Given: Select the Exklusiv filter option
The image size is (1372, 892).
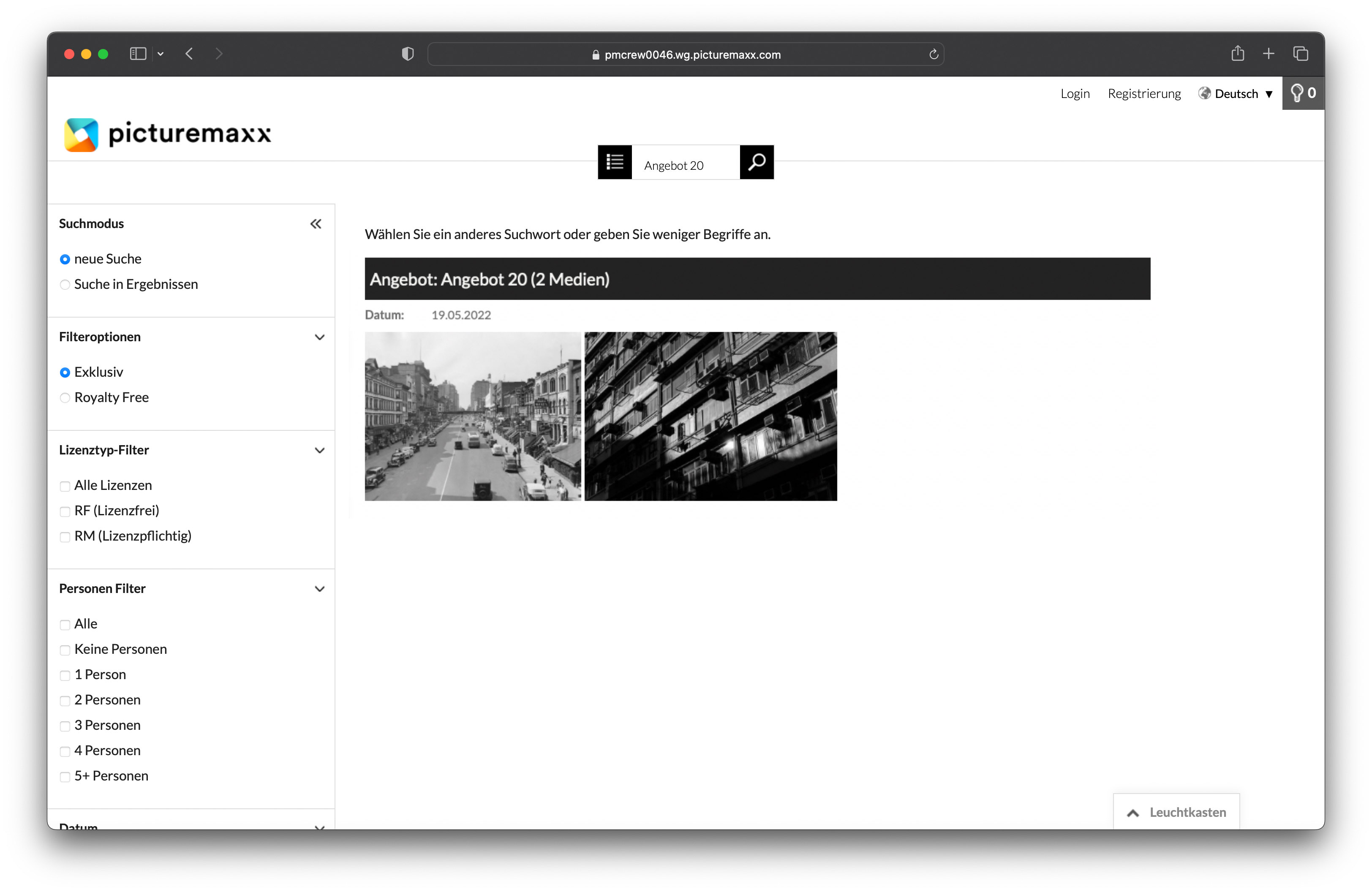Looking at the screenshot, I should tap(65, 372).
